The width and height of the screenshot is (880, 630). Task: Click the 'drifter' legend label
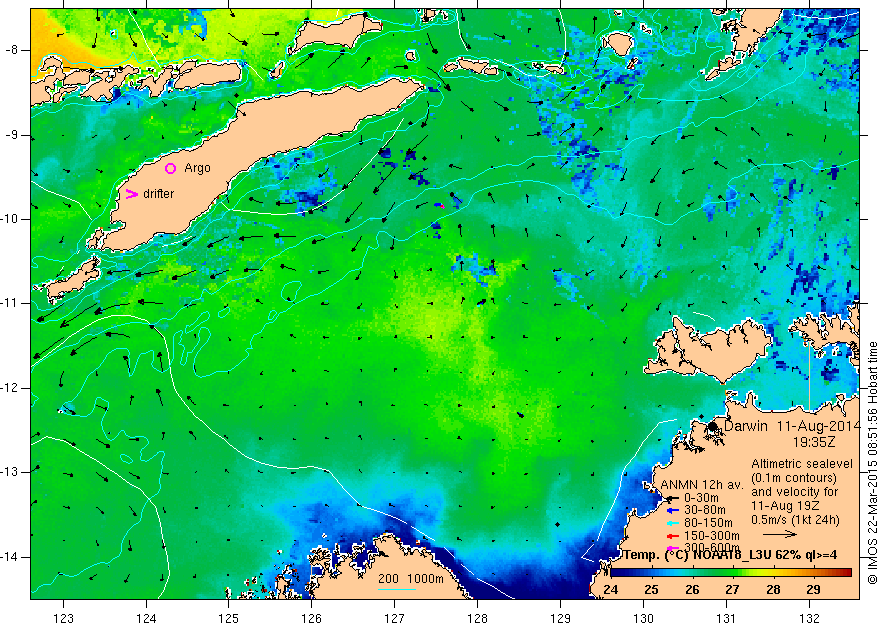pos(159,194)
